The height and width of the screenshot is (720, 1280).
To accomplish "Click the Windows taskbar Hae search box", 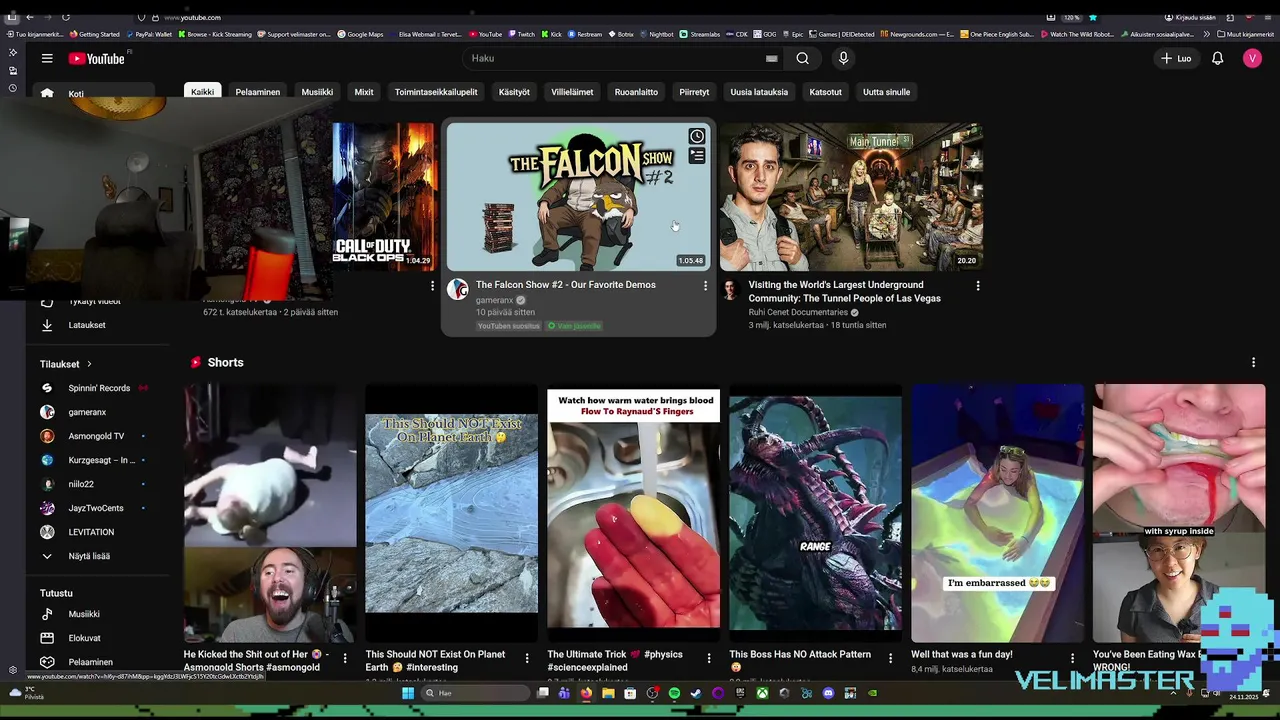I will tap(473, 693).
